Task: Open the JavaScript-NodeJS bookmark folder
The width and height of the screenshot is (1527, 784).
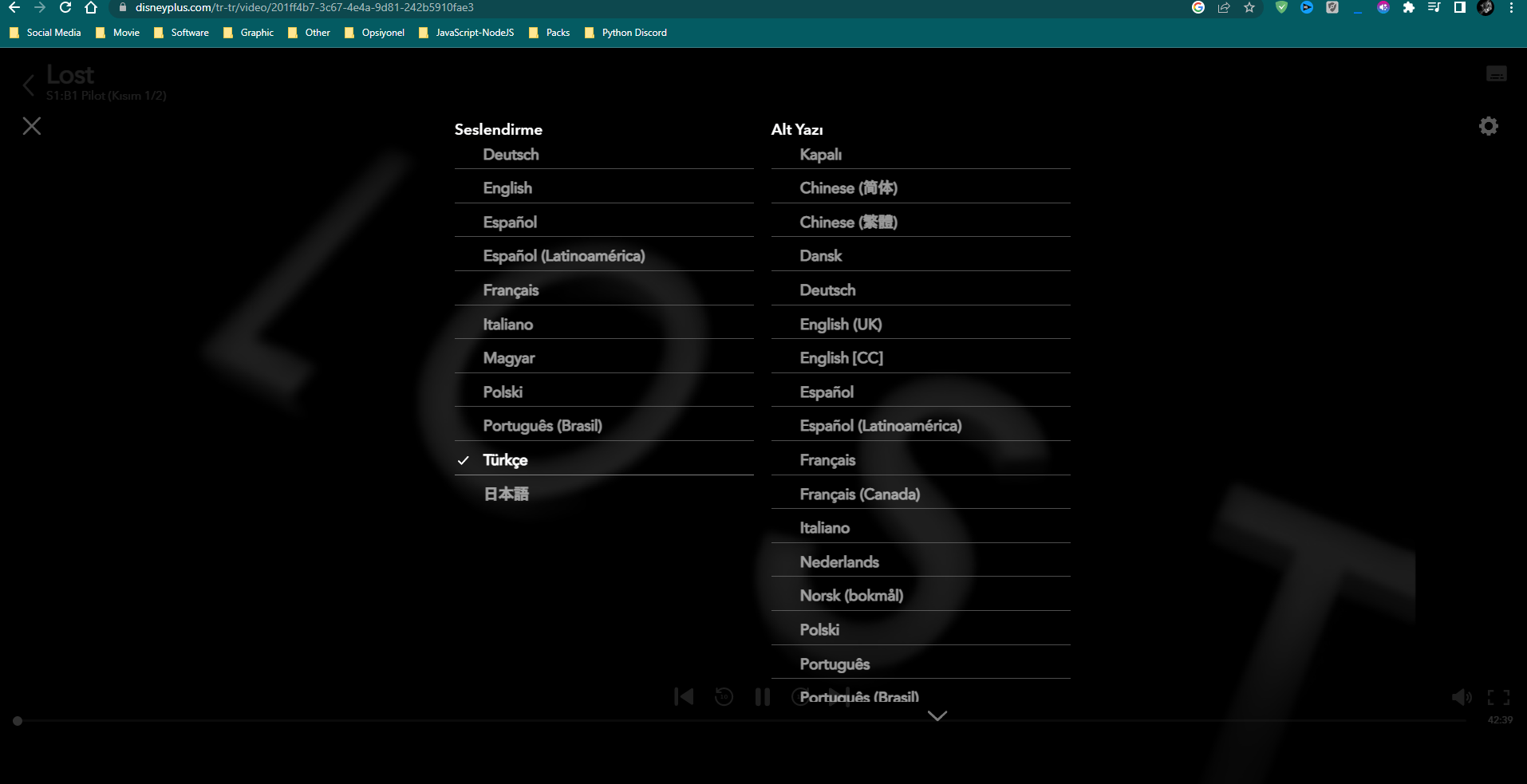Action: point(467,33)
